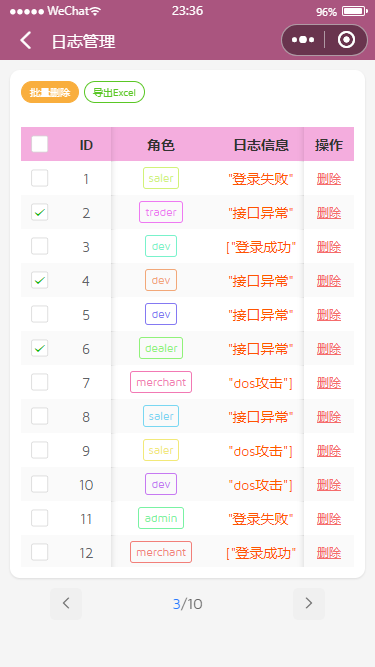The height and width of the screenshot is (667, 375).
Task: Tap the back arrow beside 日志管理
Action: pyautogui.click(x=26, y=40)
